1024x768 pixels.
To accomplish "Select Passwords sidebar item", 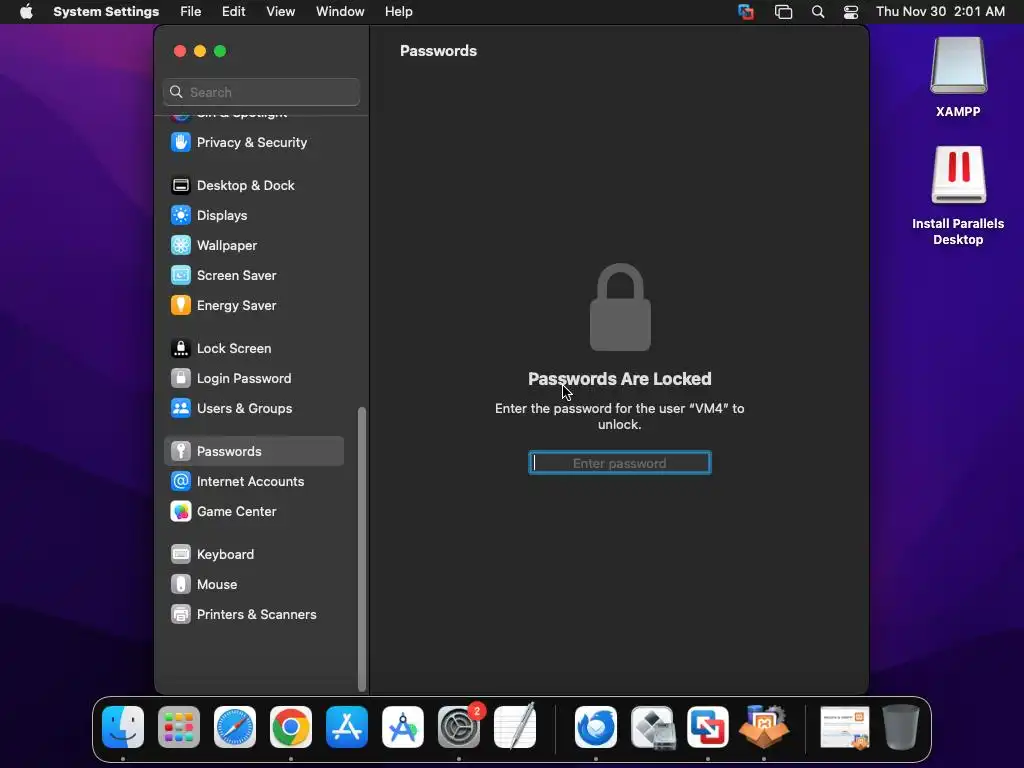I will 253,451.
